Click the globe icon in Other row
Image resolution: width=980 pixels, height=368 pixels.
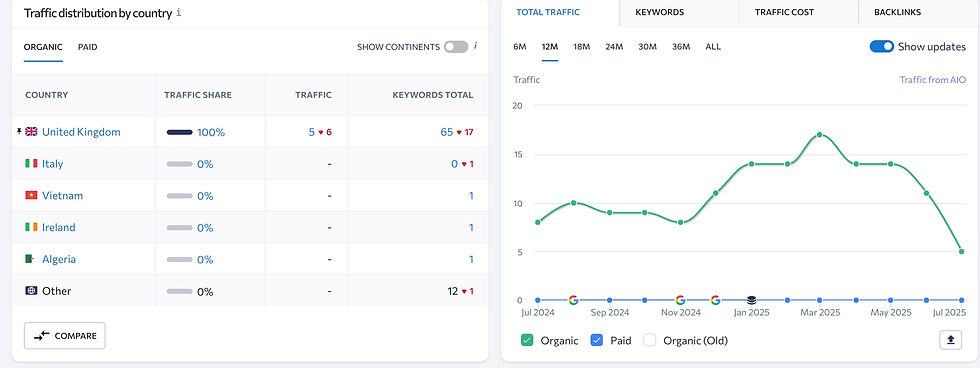tap(31, 291)
